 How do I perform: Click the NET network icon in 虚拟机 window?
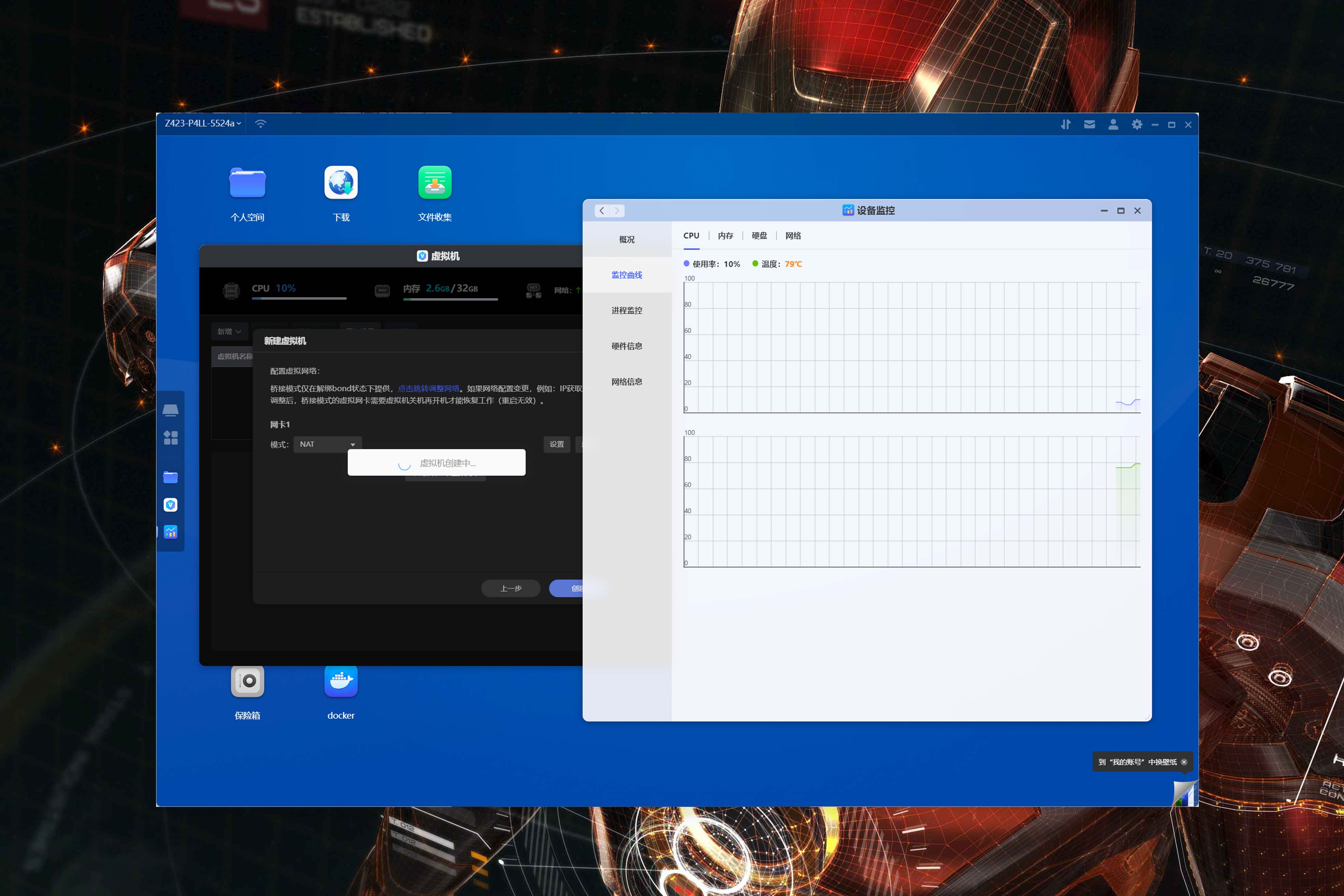tap(534, 290)
